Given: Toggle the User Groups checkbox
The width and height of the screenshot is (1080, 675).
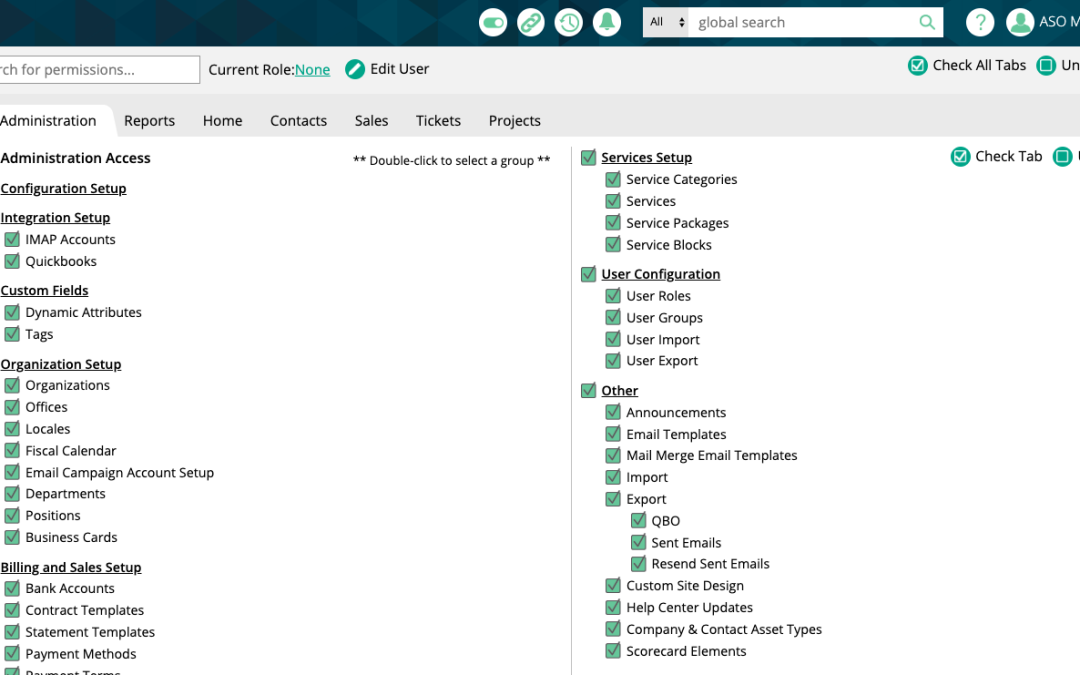Looking at the screenshot, I should 613,318.
